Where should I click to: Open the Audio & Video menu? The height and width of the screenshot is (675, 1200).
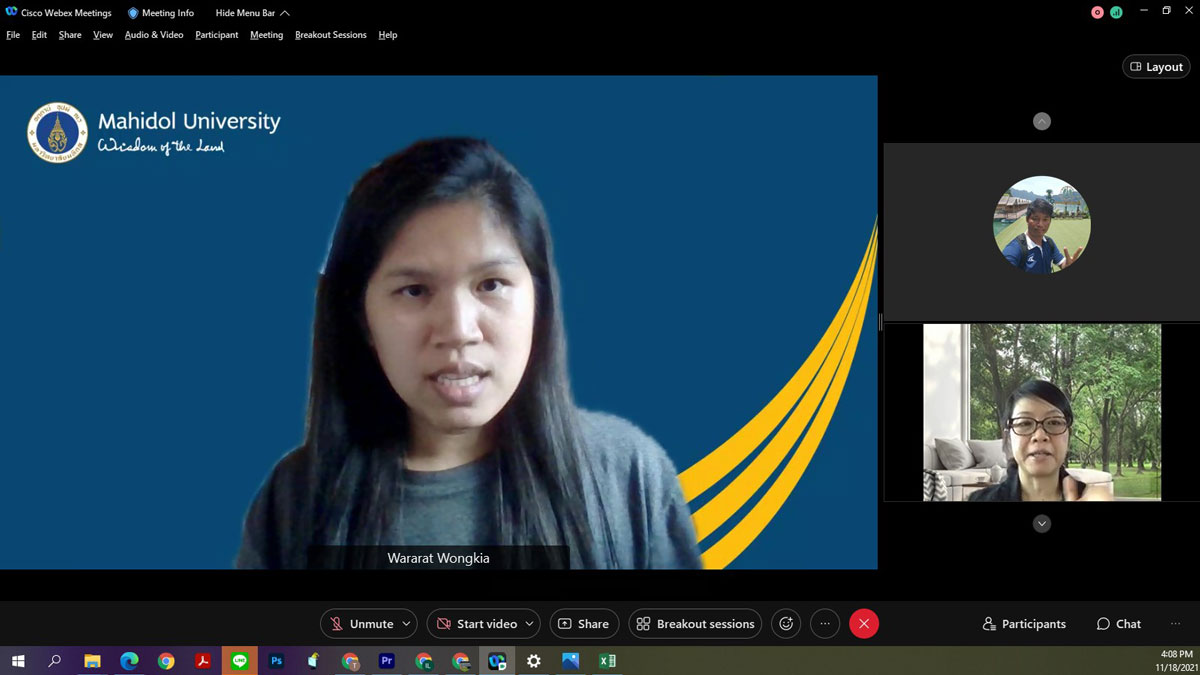click(x=154, y=35)
